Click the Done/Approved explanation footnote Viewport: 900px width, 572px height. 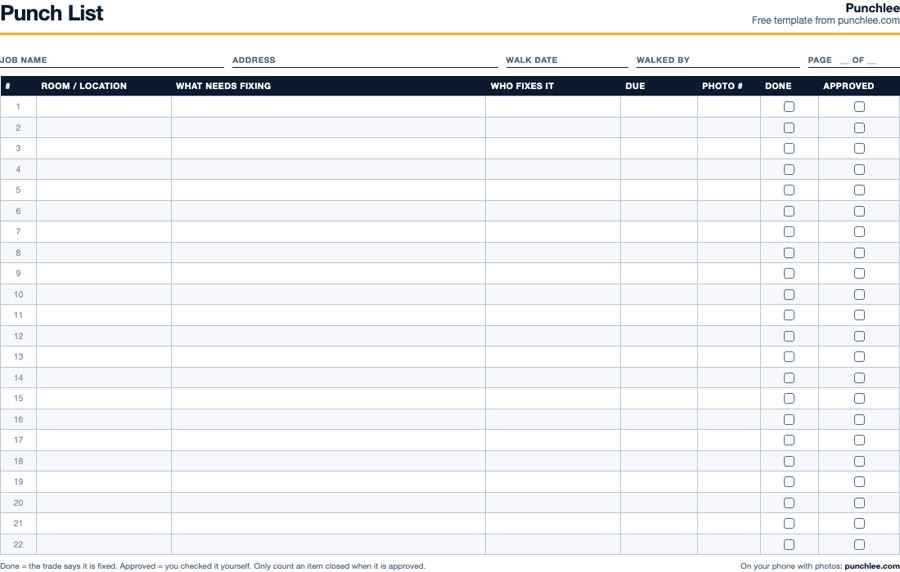click(213, 566)
